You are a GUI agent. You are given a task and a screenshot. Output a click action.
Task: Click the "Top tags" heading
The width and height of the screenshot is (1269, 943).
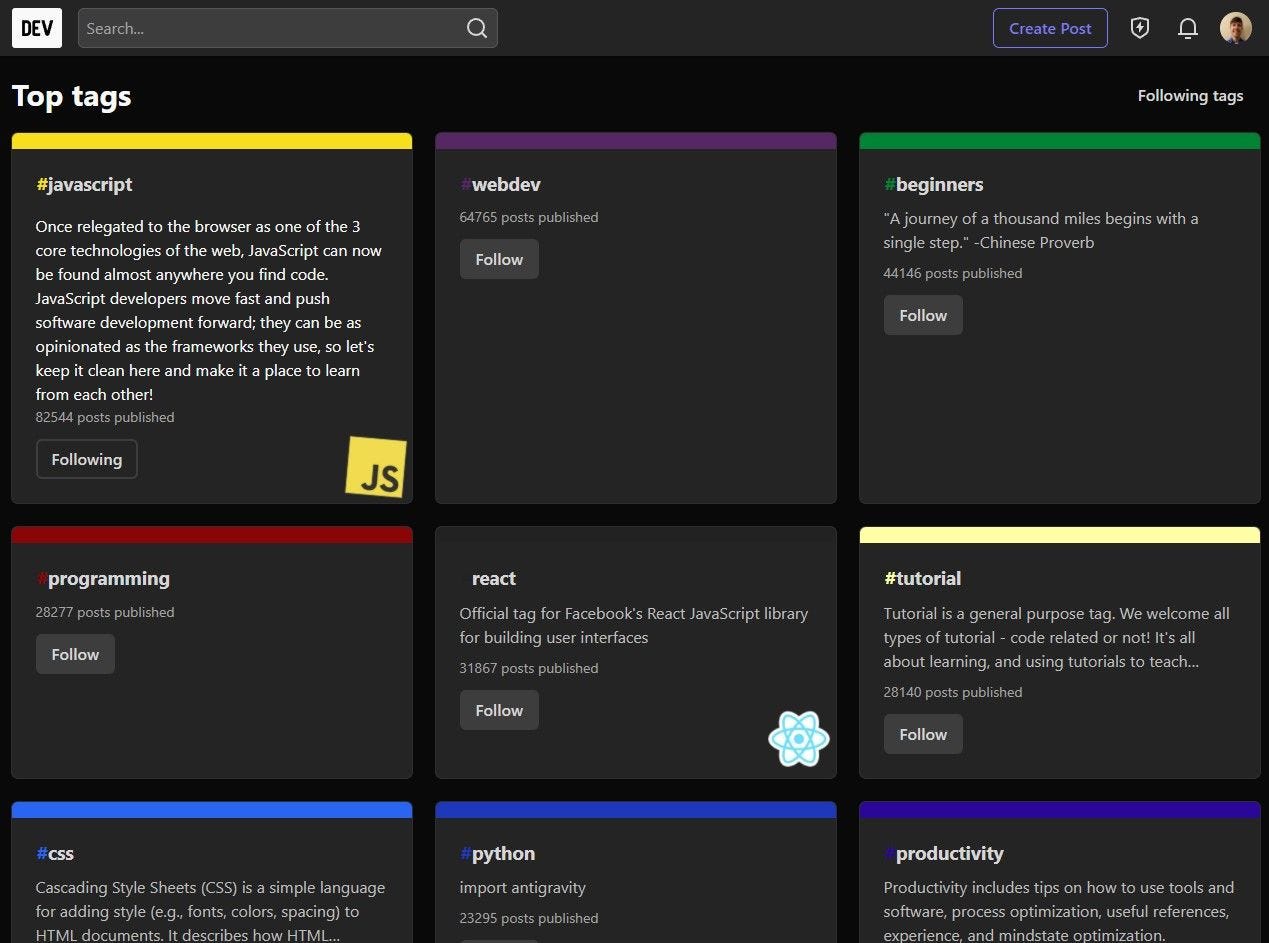click(72, 96)
